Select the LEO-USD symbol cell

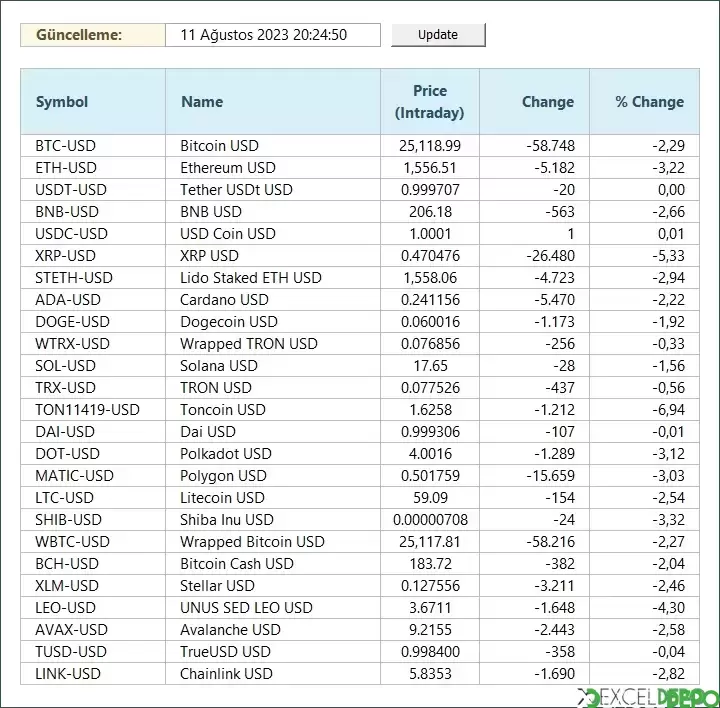point(66,608)
